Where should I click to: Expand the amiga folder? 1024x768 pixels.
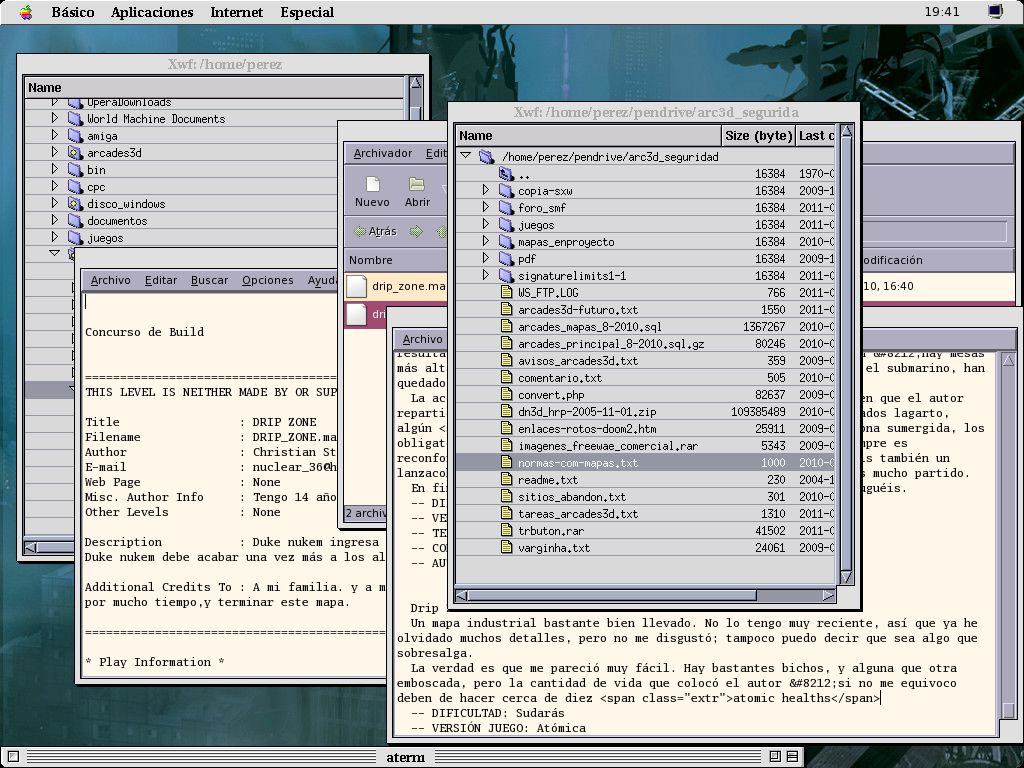[x=55, y=135]
